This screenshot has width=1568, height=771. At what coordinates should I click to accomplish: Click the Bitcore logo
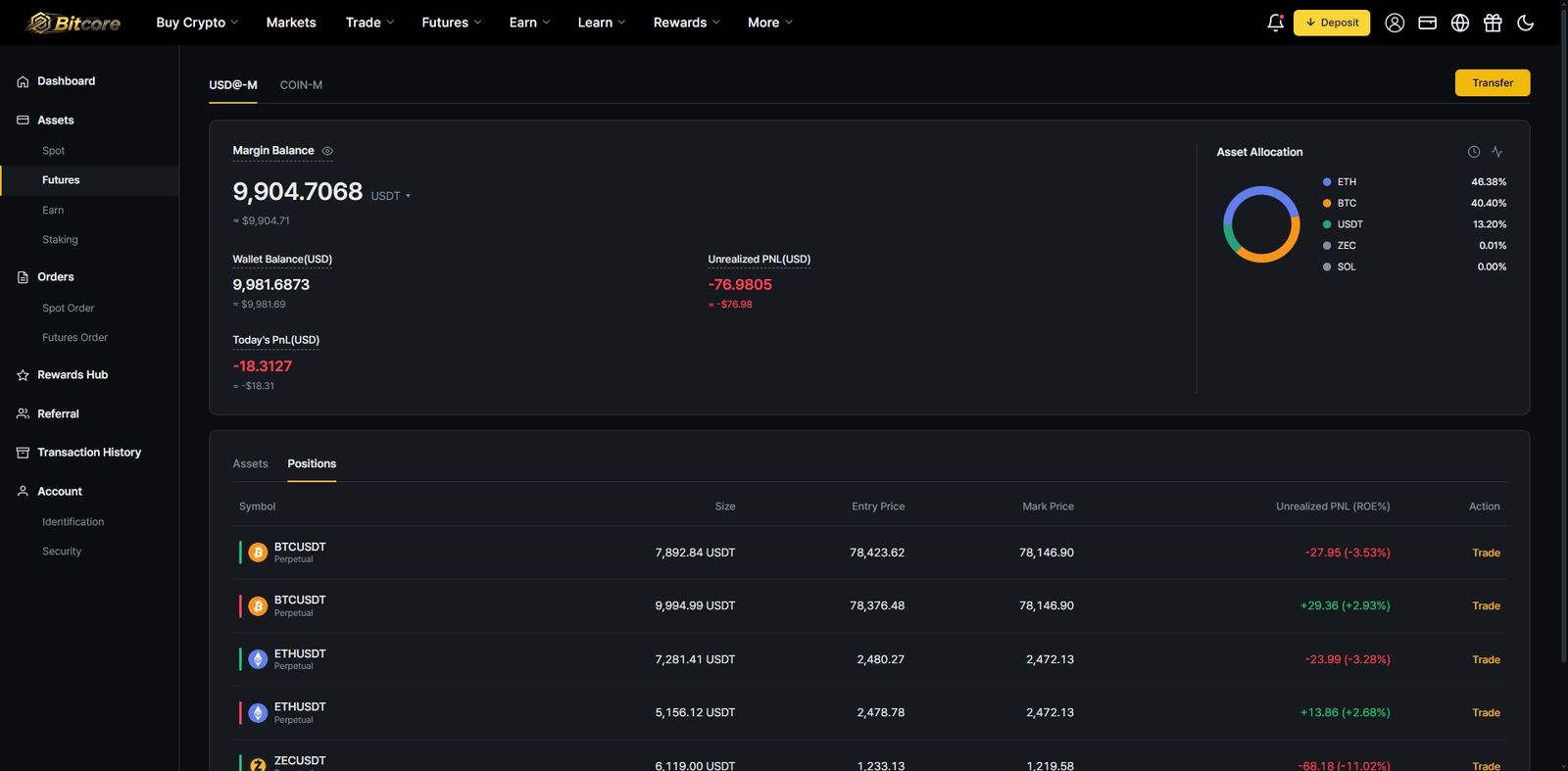point(73,23)
